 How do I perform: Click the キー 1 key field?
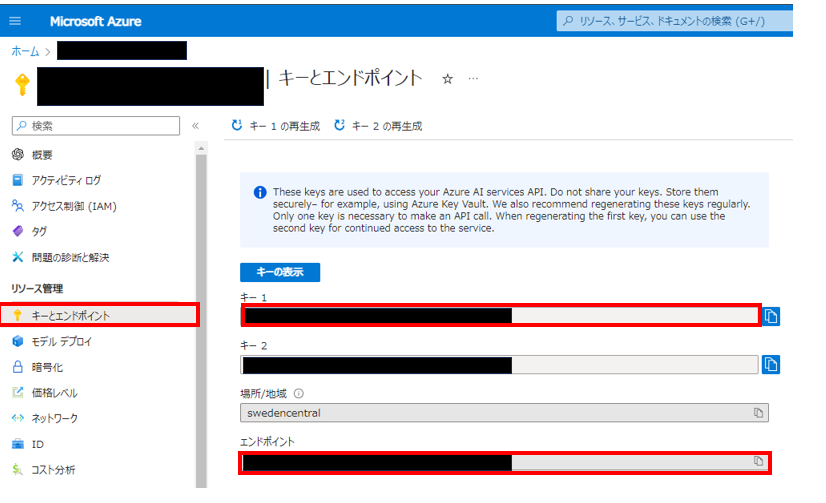(500, 315)
